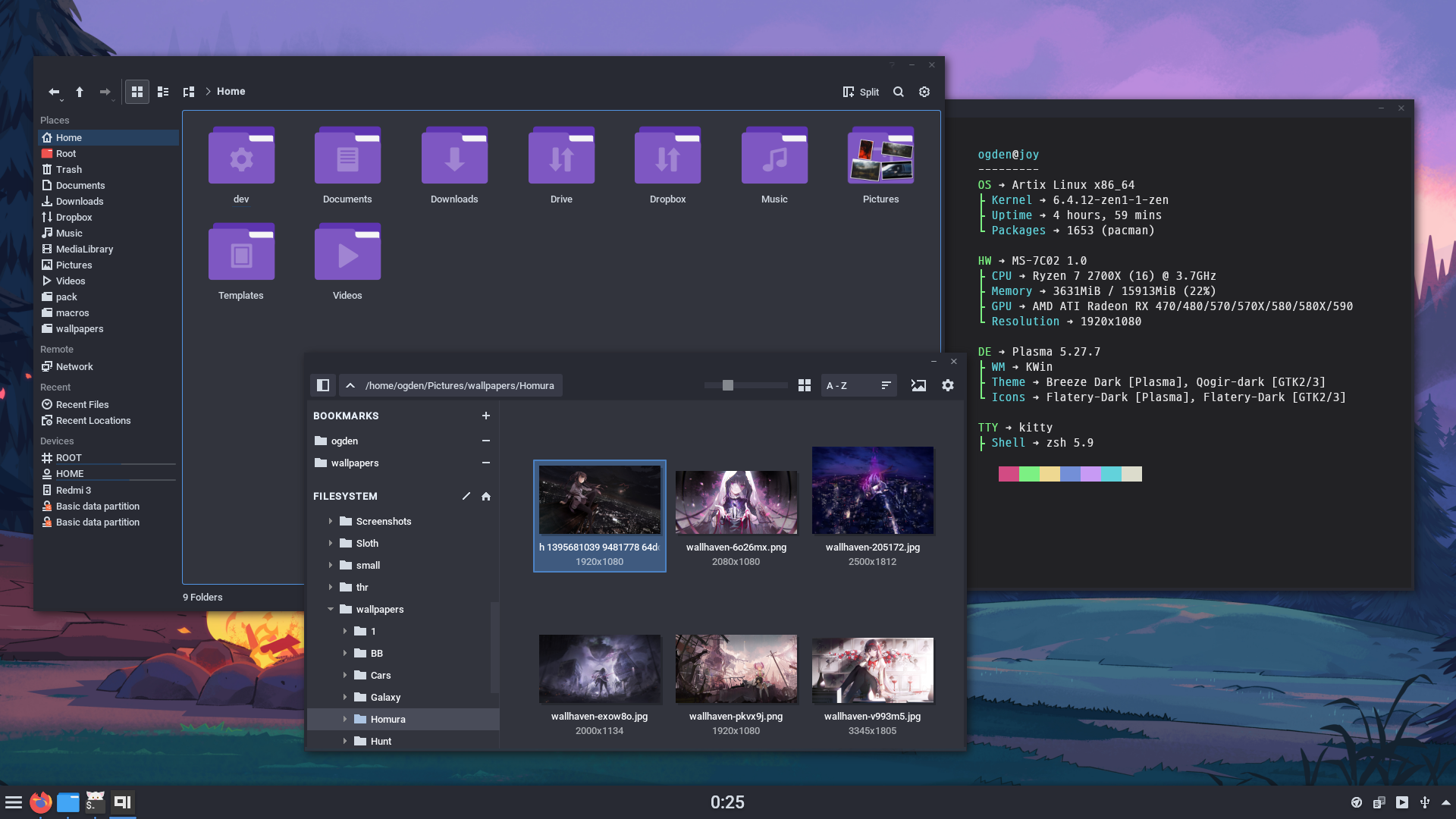
Task: Collapse the wallpapers tree folder
Action: tap(331, 609)
